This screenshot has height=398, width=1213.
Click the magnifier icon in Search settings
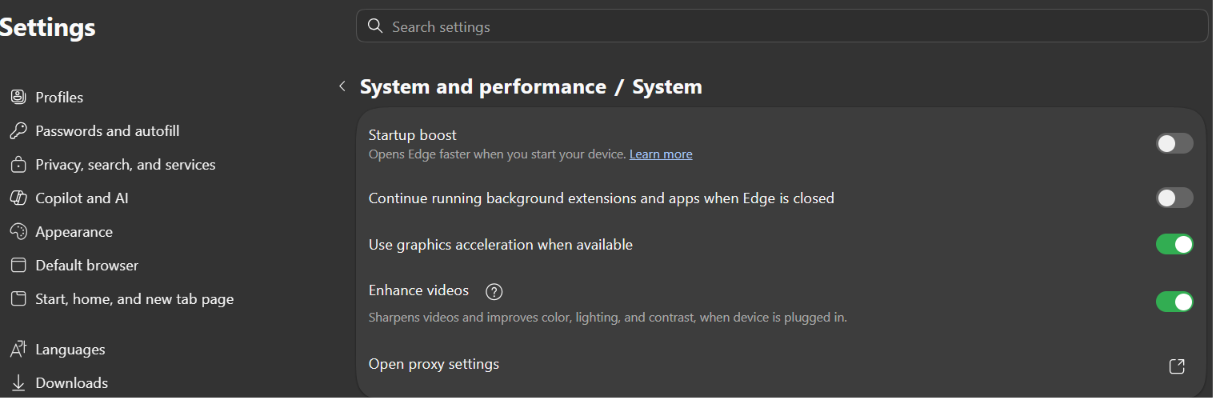(x=375, y=26)
